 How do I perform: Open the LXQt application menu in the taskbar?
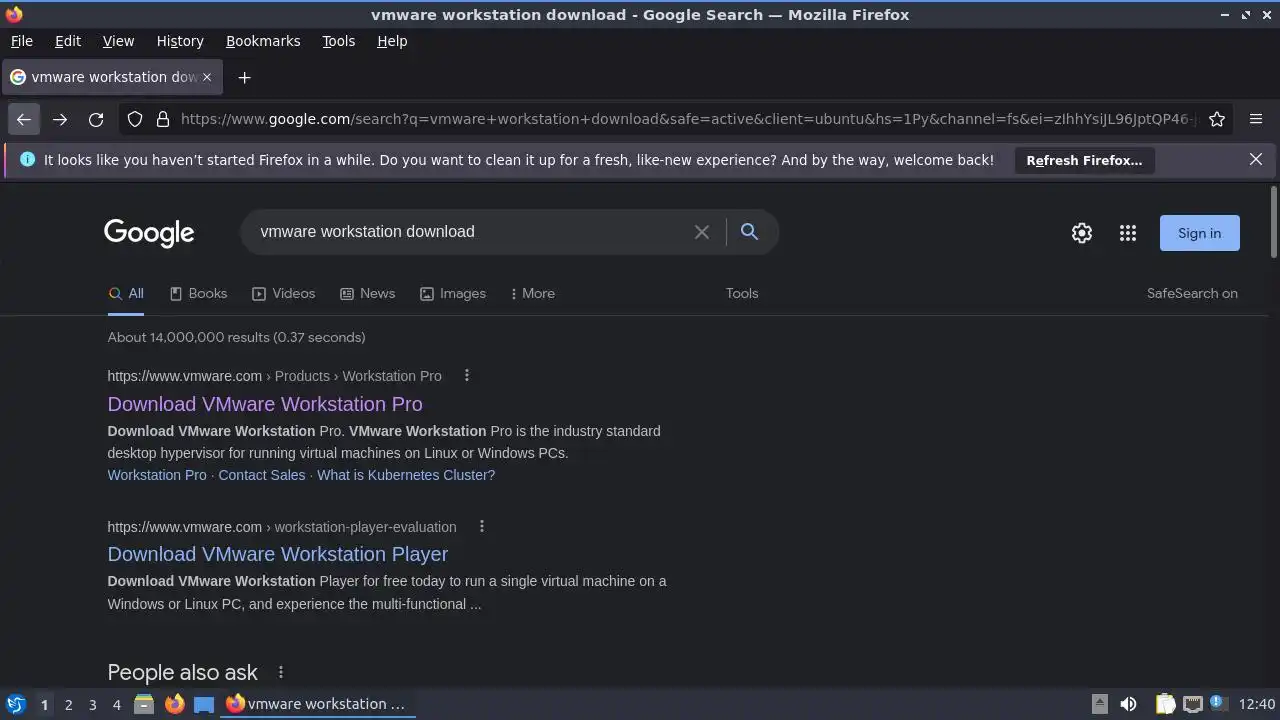click(15, 704)
